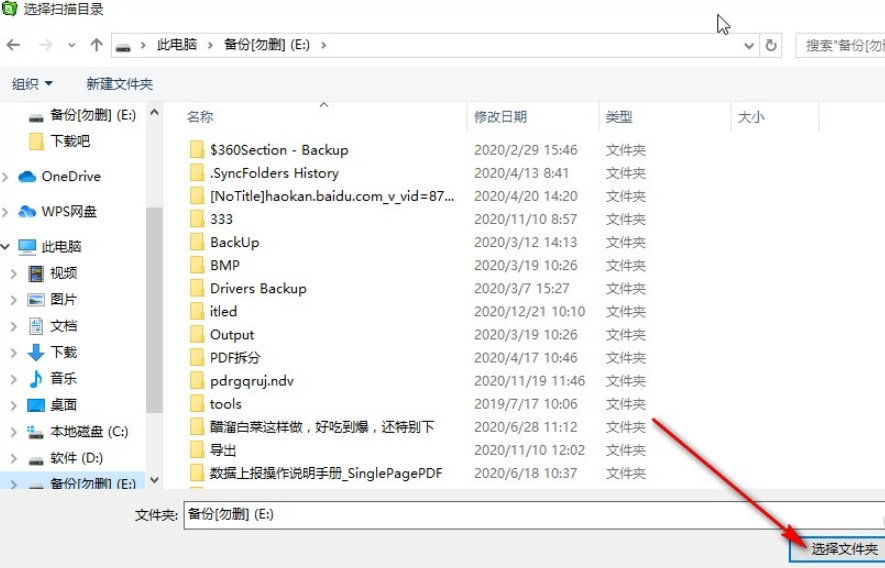The image size is (885, 568).
Task: Select the BMP folder icon
Action: (197, 265)
